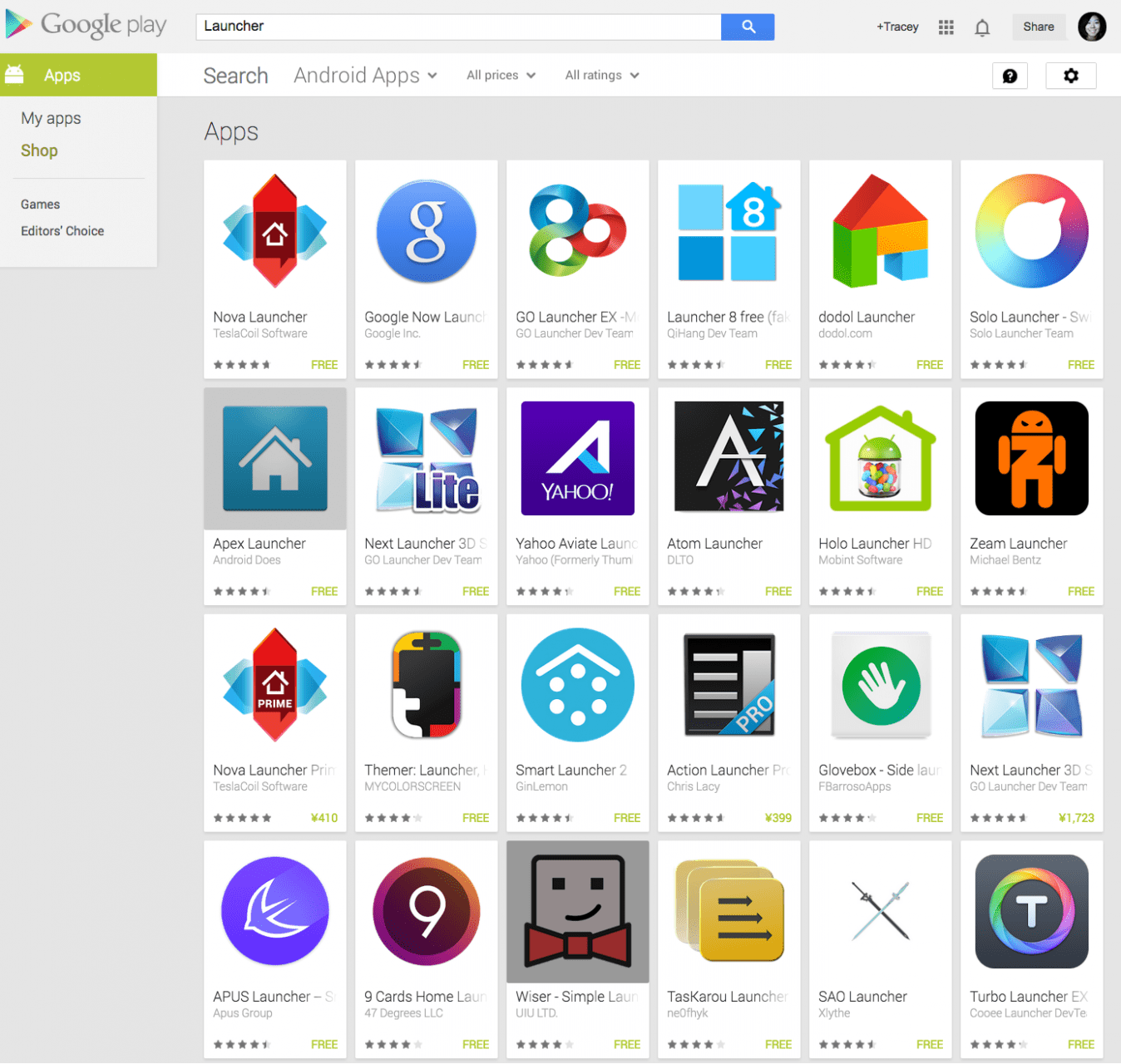Click the Google Play logo
1121x1064 pixels.
(86, 25)
